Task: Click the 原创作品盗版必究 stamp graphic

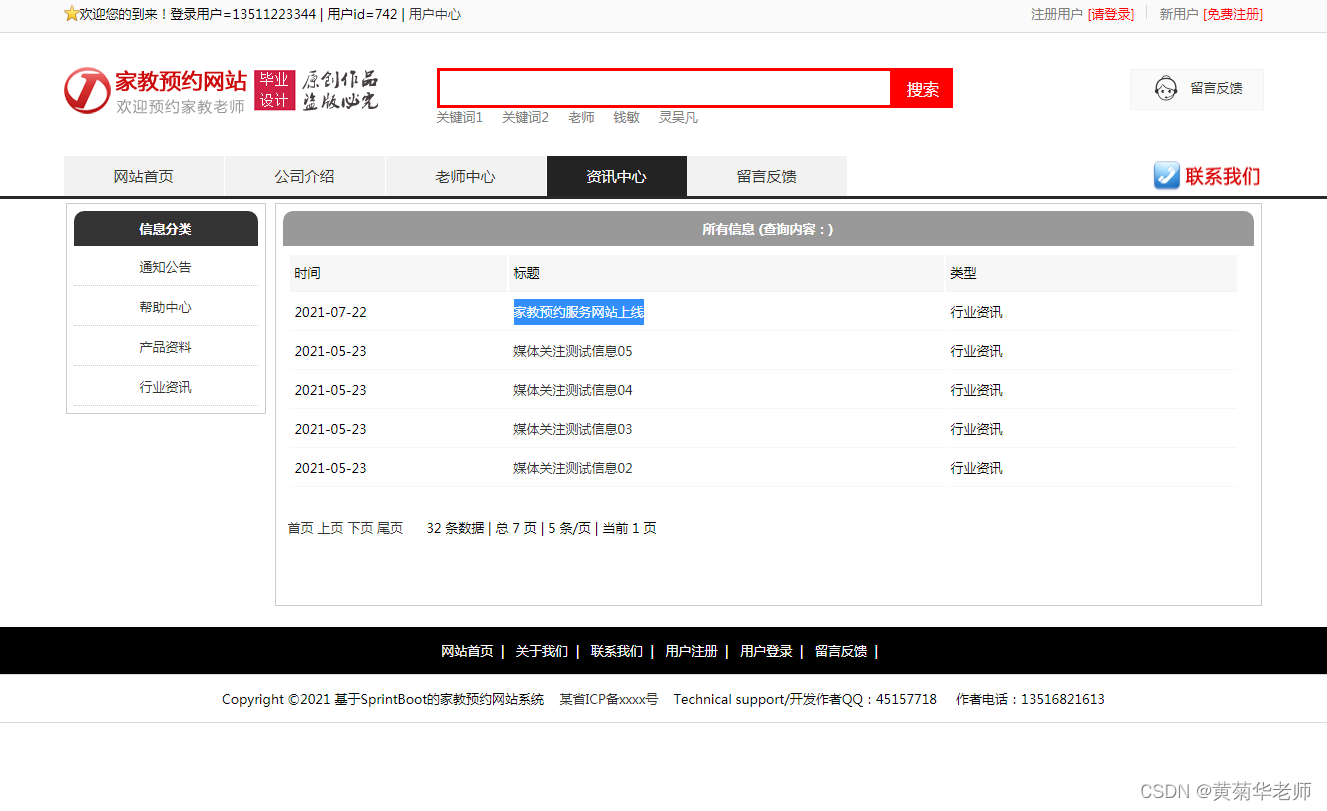Action: click(x=339, y=90)
